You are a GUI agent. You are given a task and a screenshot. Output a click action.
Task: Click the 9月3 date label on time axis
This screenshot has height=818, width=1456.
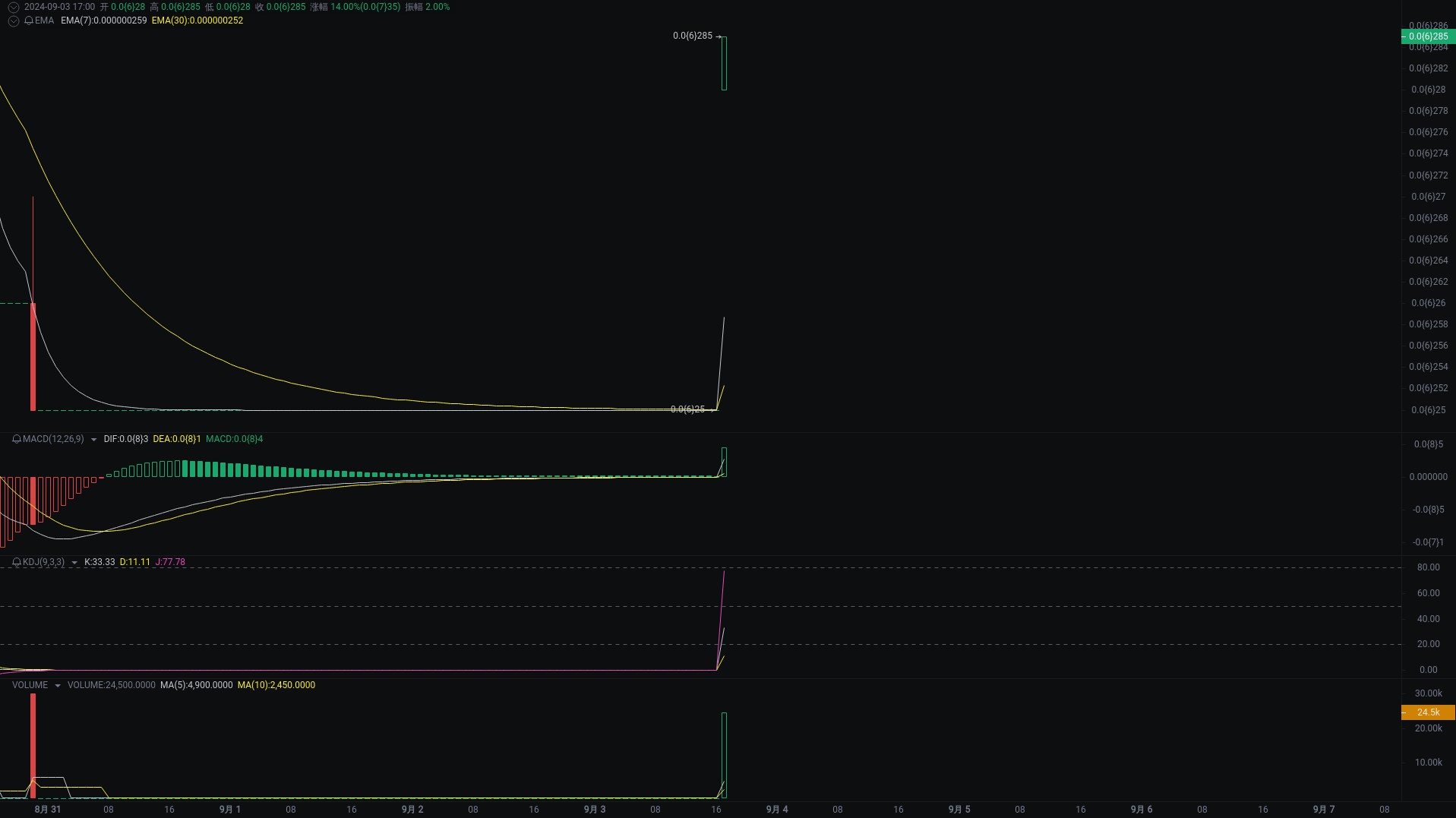coord(594,809)
